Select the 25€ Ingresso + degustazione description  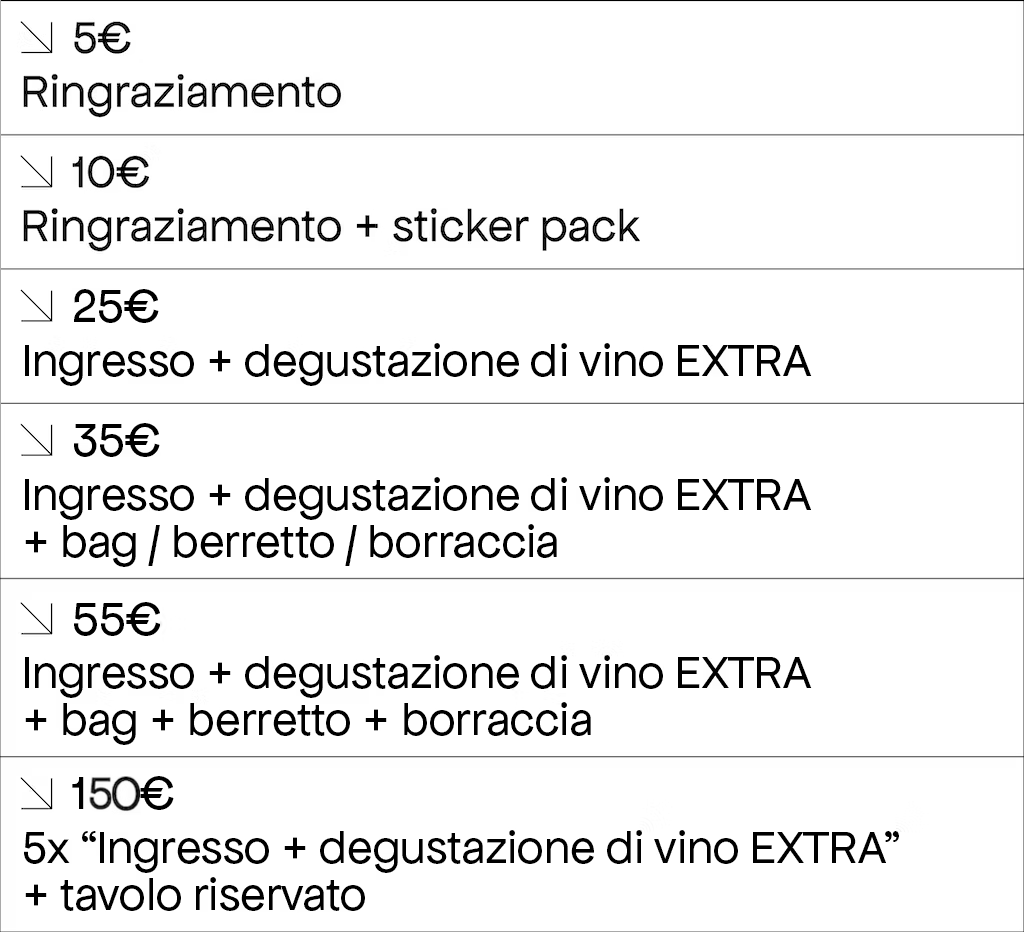pos(417,362)
